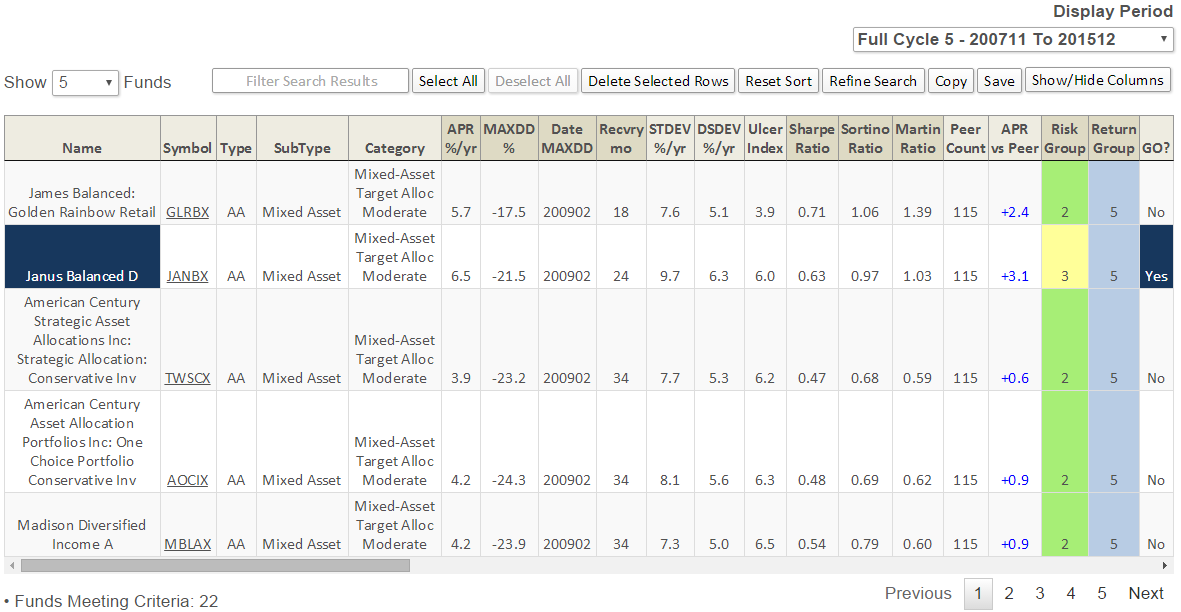The height and width of the screenshot is (612, 1181).
Task: Sort table by MAXDD % column
Action: 509,138
